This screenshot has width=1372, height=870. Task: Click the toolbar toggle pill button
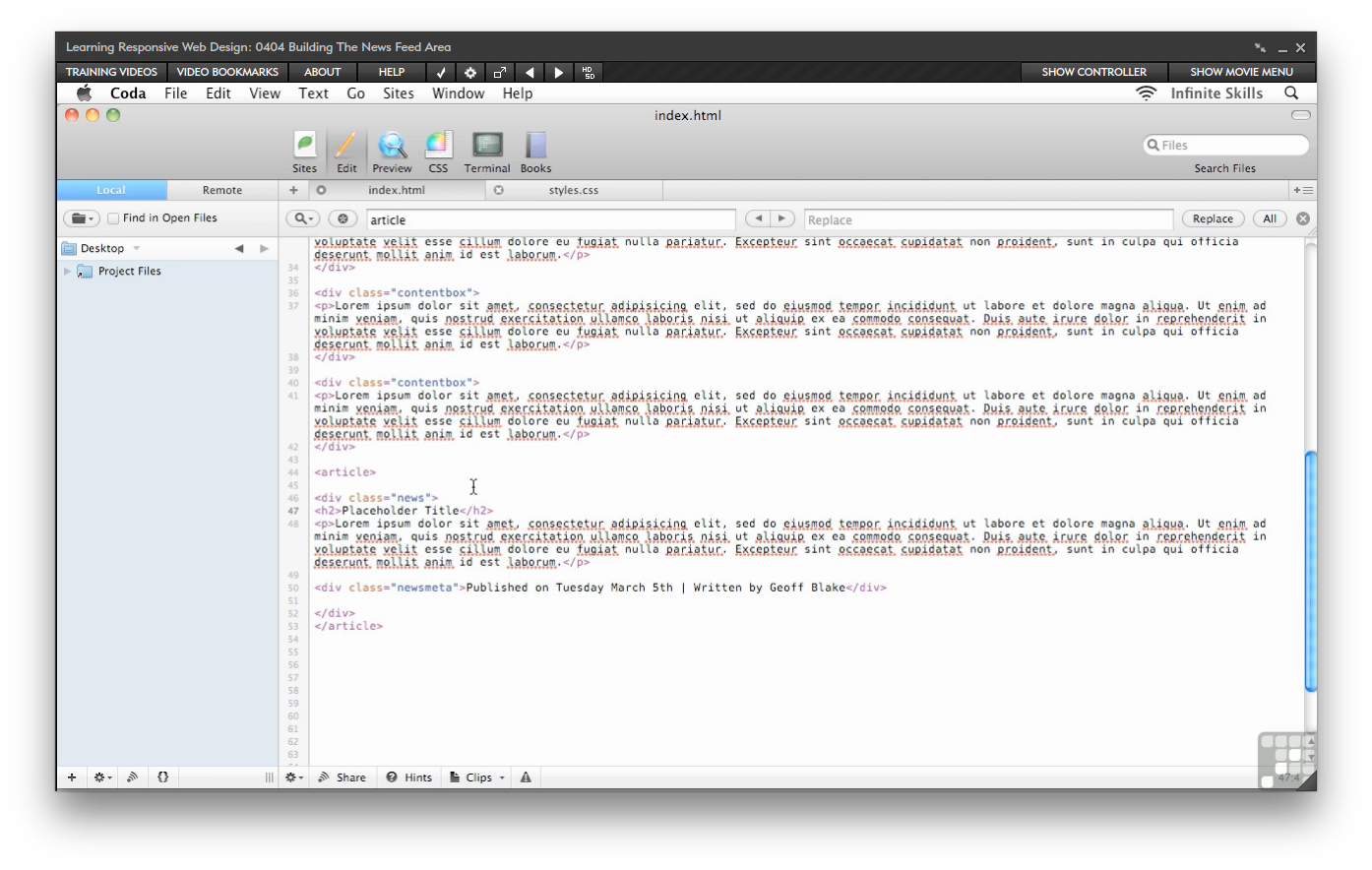[1301, 115]
